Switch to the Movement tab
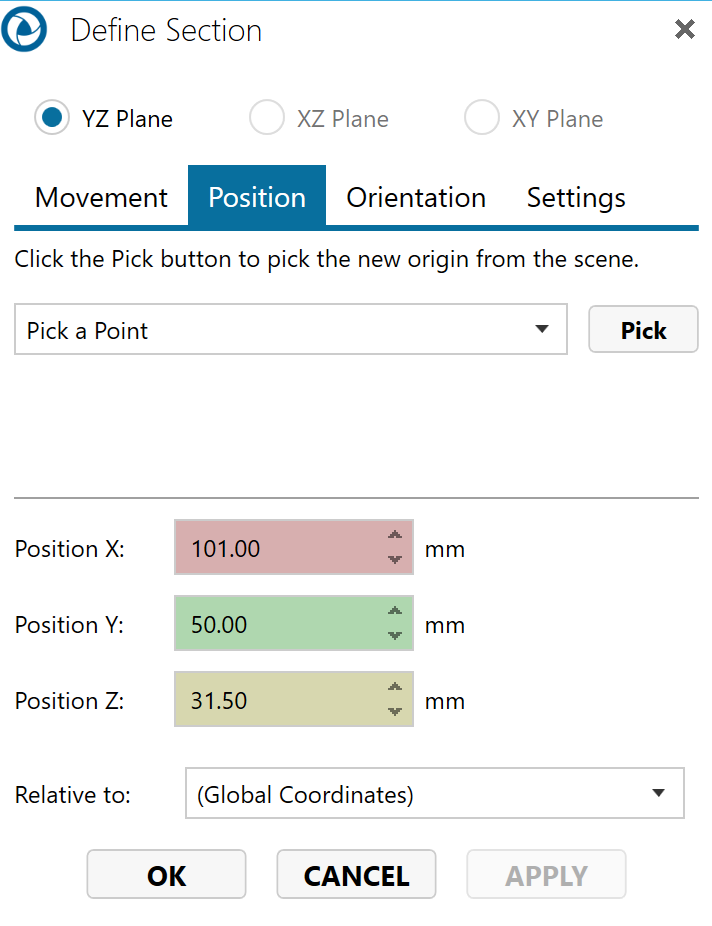The image size is (712, 926). 101,197
